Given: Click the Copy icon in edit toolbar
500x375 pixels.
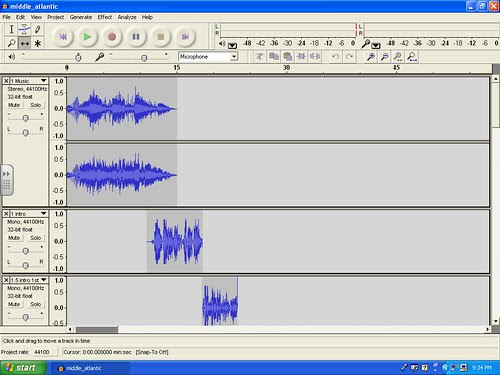Looking at the screenshot, I should point(274,57).
